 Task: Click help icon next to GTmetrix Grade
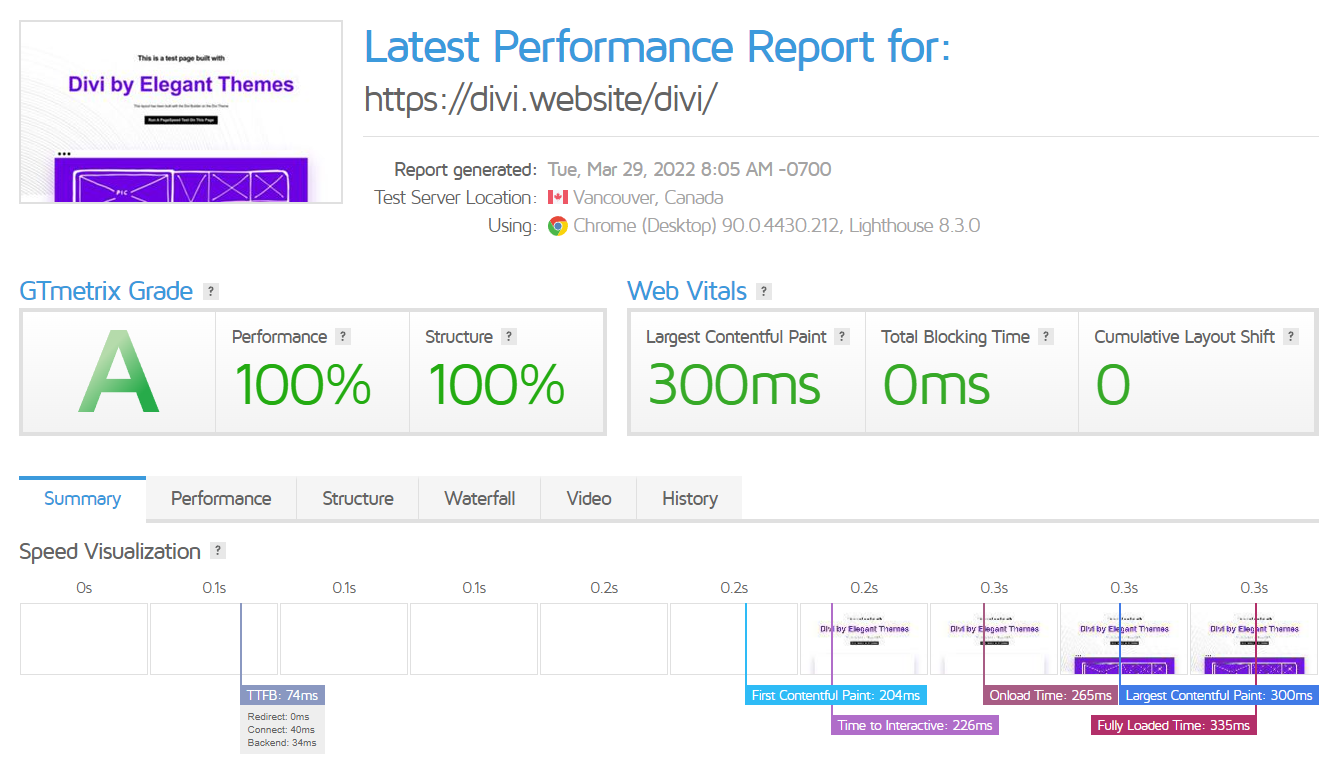(x=210, y=292)
